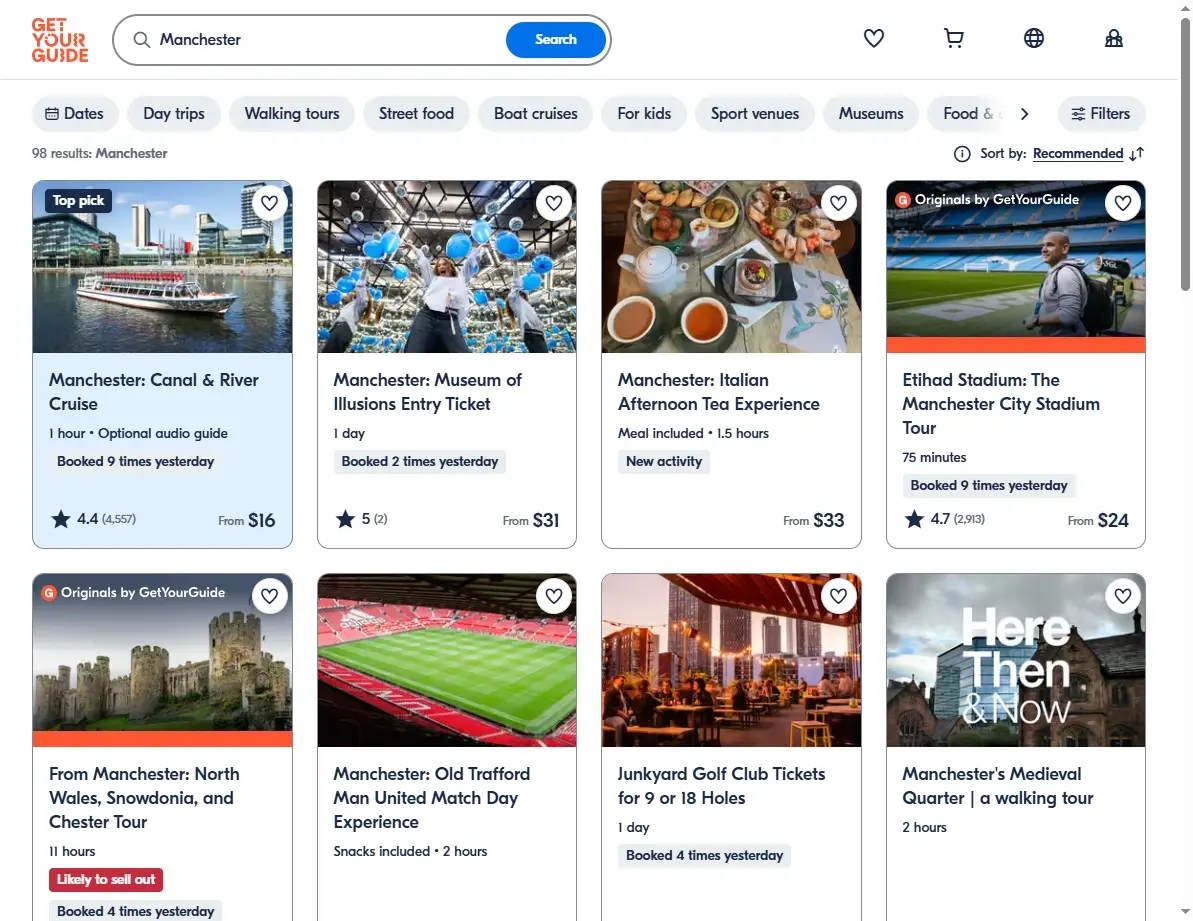Click the From $24 price
Image resolution: width=1193 pixels, height=921 pixels.
pyautogui.click(x=1098, y=521)
